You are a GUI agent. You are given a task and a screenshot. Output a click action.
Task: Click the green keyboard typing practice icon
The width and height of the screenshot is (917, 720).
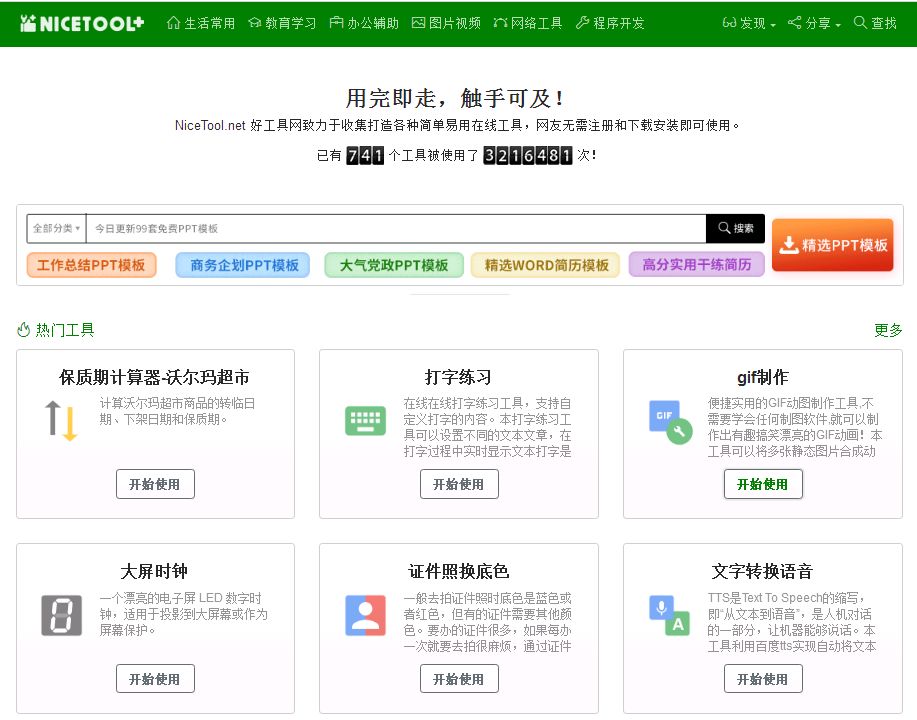pyautogui.click(x=366, y=421)
